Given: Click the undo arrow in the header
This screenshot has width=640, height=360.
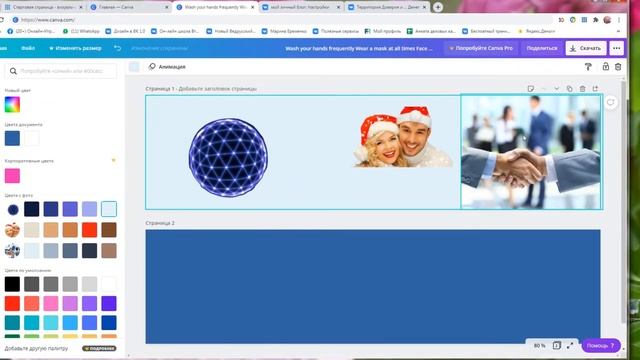Looking at the screenshot, I should tap(118, 48).
